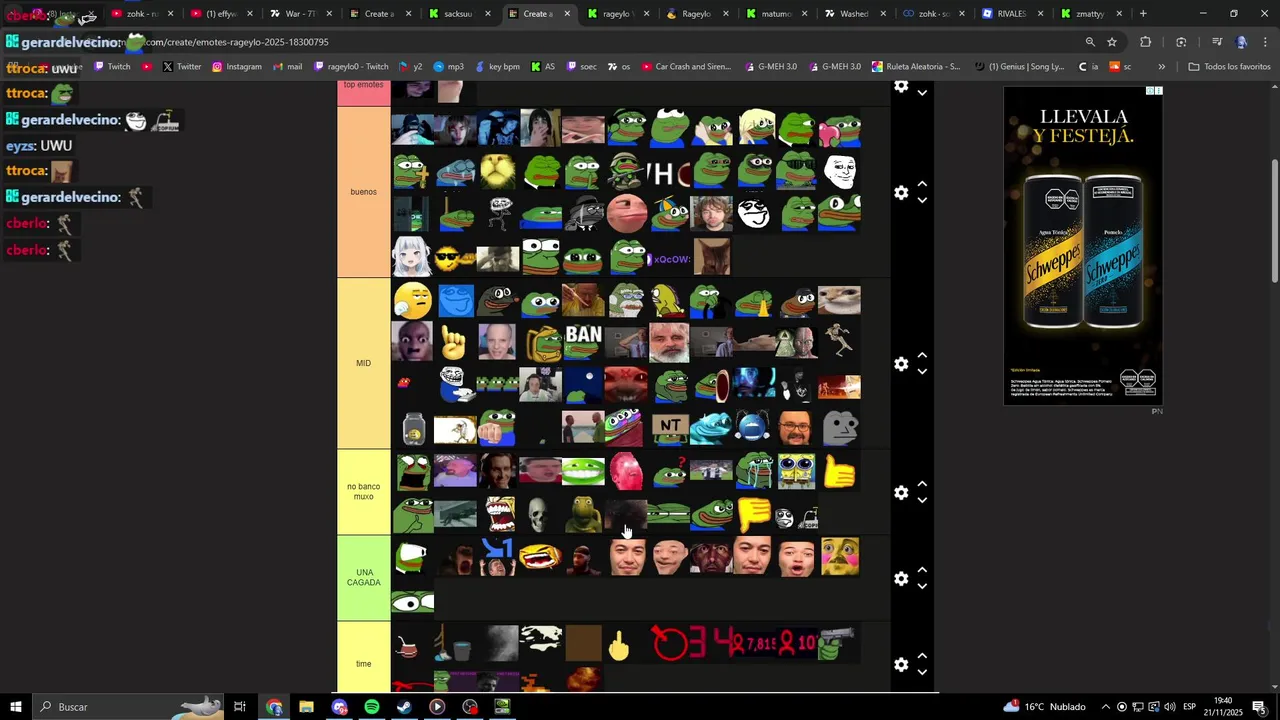Open the Windows notification center
Screen dimensions: 1280x720
point(1258,707)
